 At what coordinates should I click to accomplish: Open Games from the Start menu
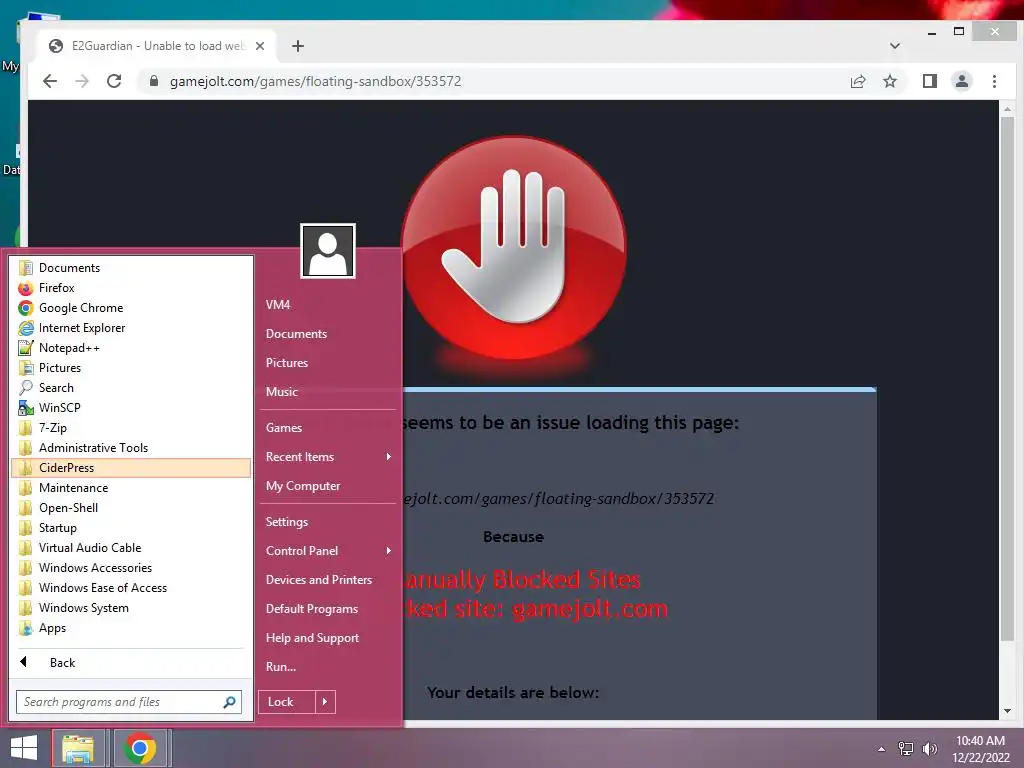[328, 428]
